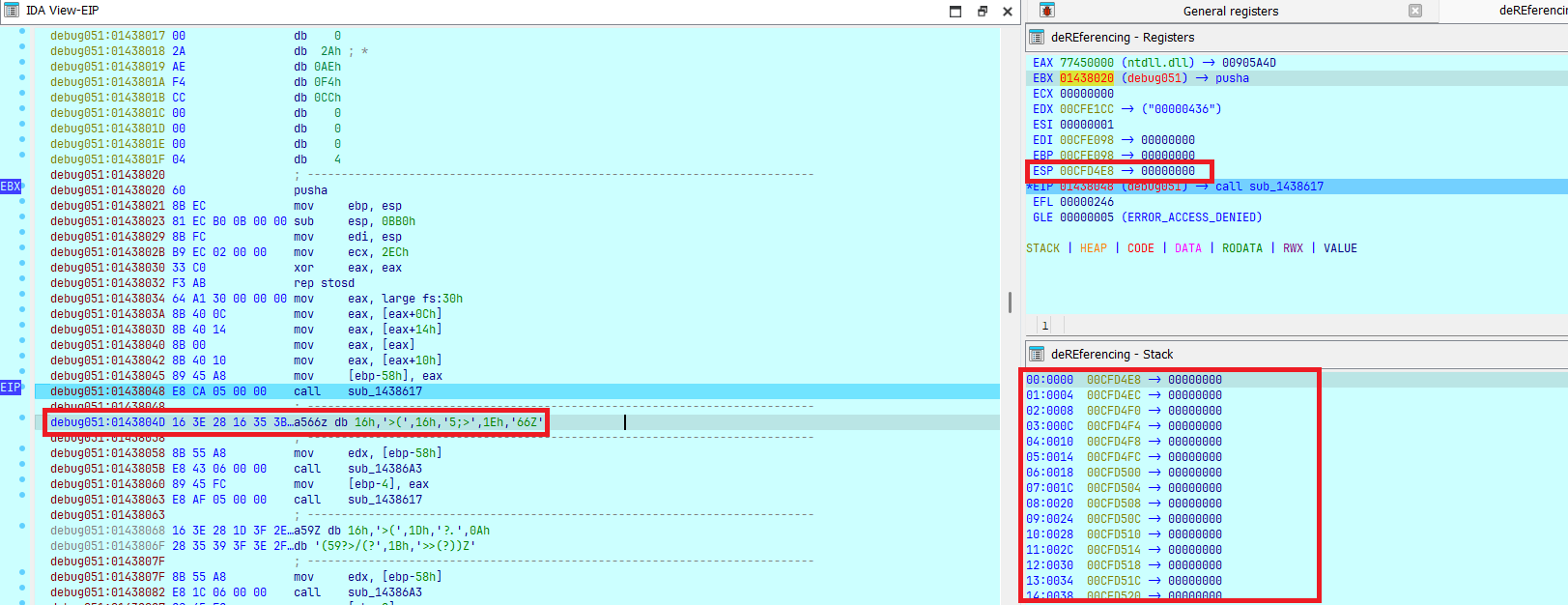Follow the sub_14386A3 call at 0143805B

385,469
